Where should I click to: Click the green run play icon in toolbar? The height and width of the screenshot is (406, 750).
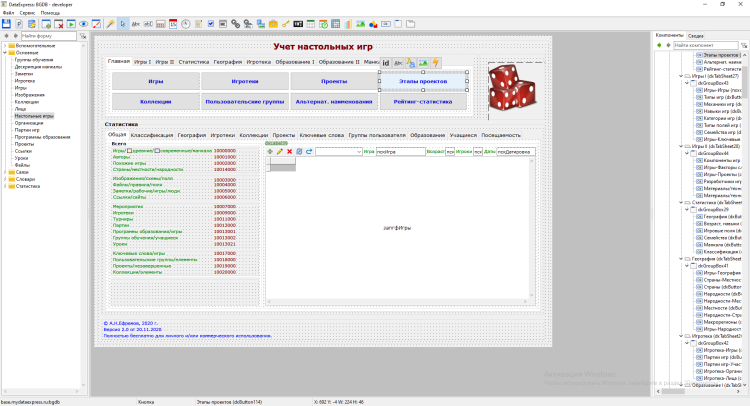[71, 24]
